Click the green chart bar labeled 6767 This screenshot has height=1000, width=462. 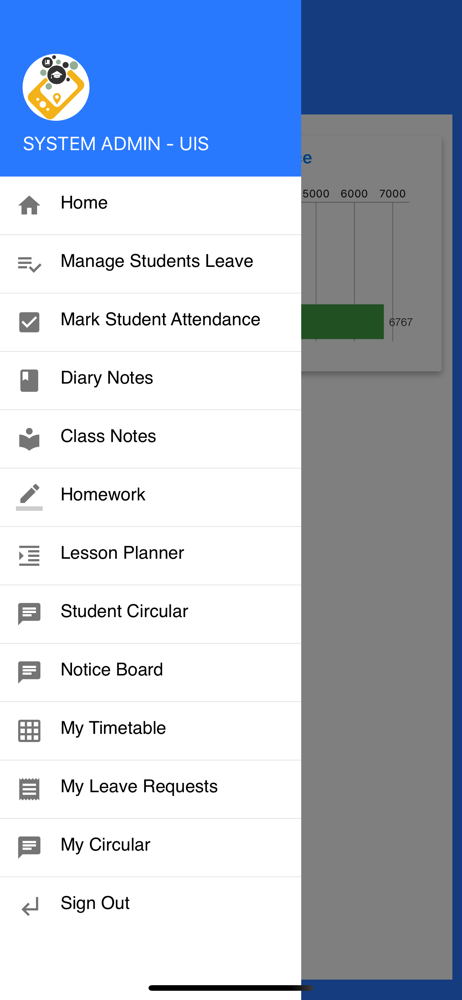click(x=343, y=322)
